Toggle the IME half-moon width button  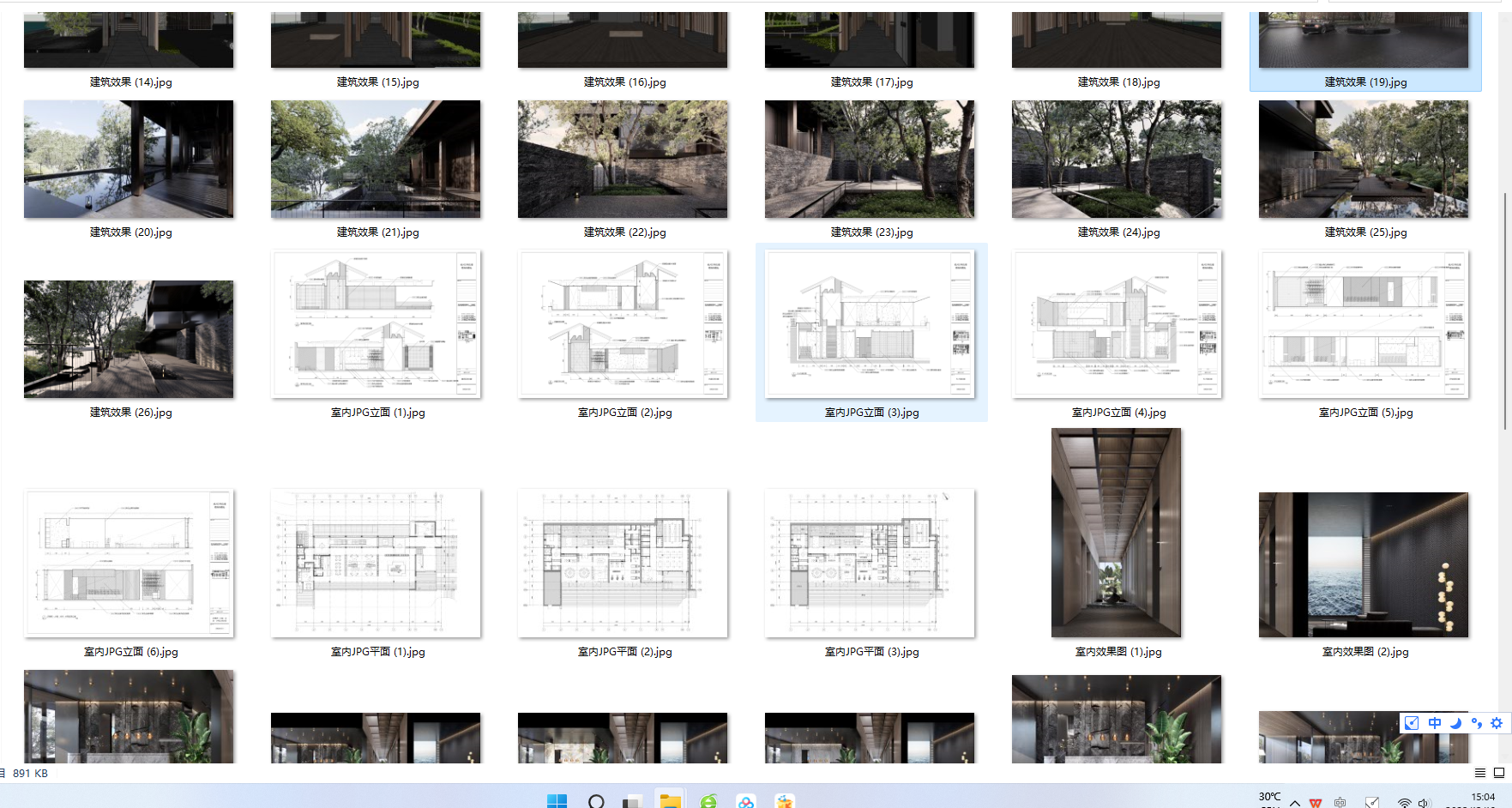tap(1455, 723)
